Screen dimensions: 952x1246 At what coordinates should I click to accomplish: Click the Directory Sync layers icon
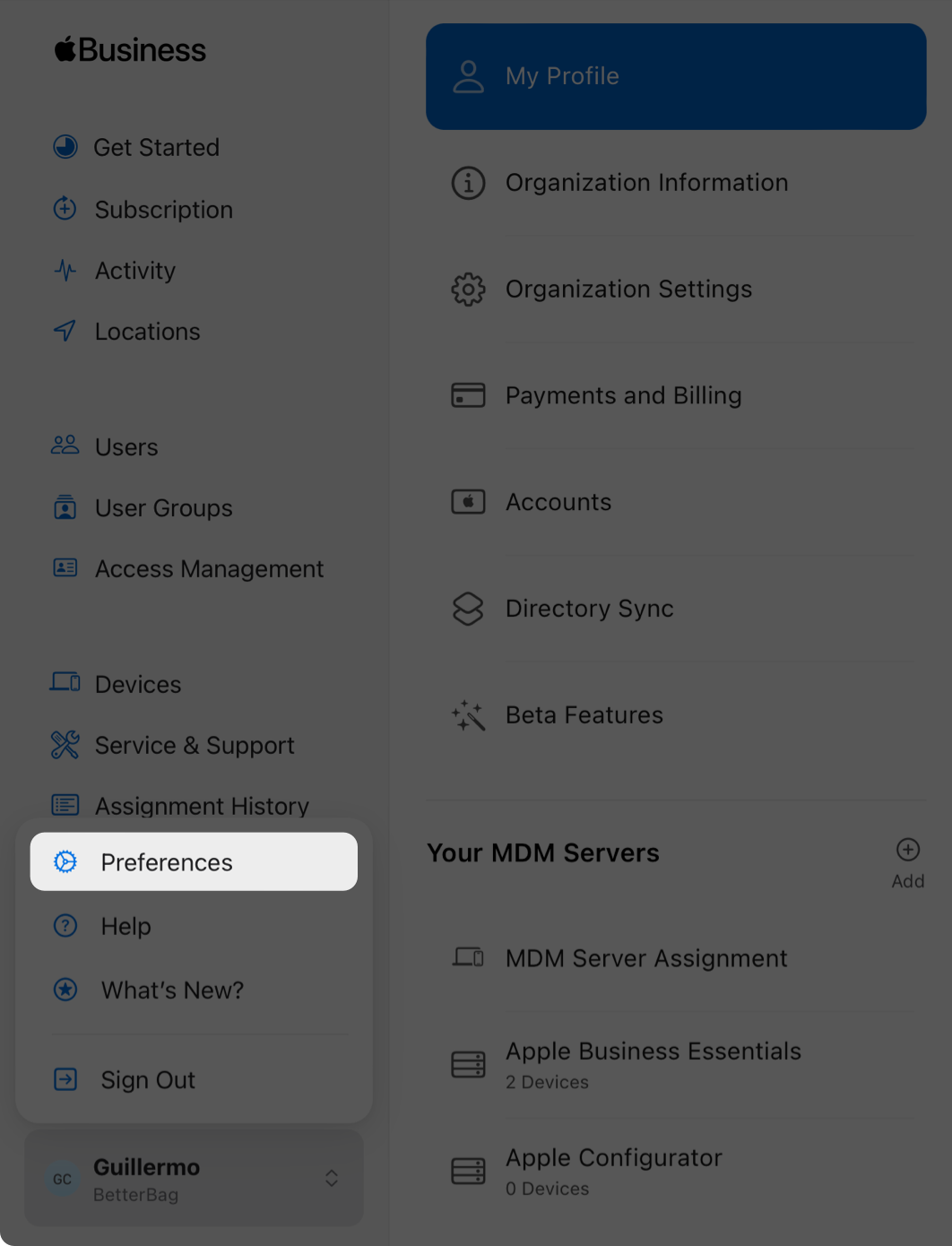(468, 609)
